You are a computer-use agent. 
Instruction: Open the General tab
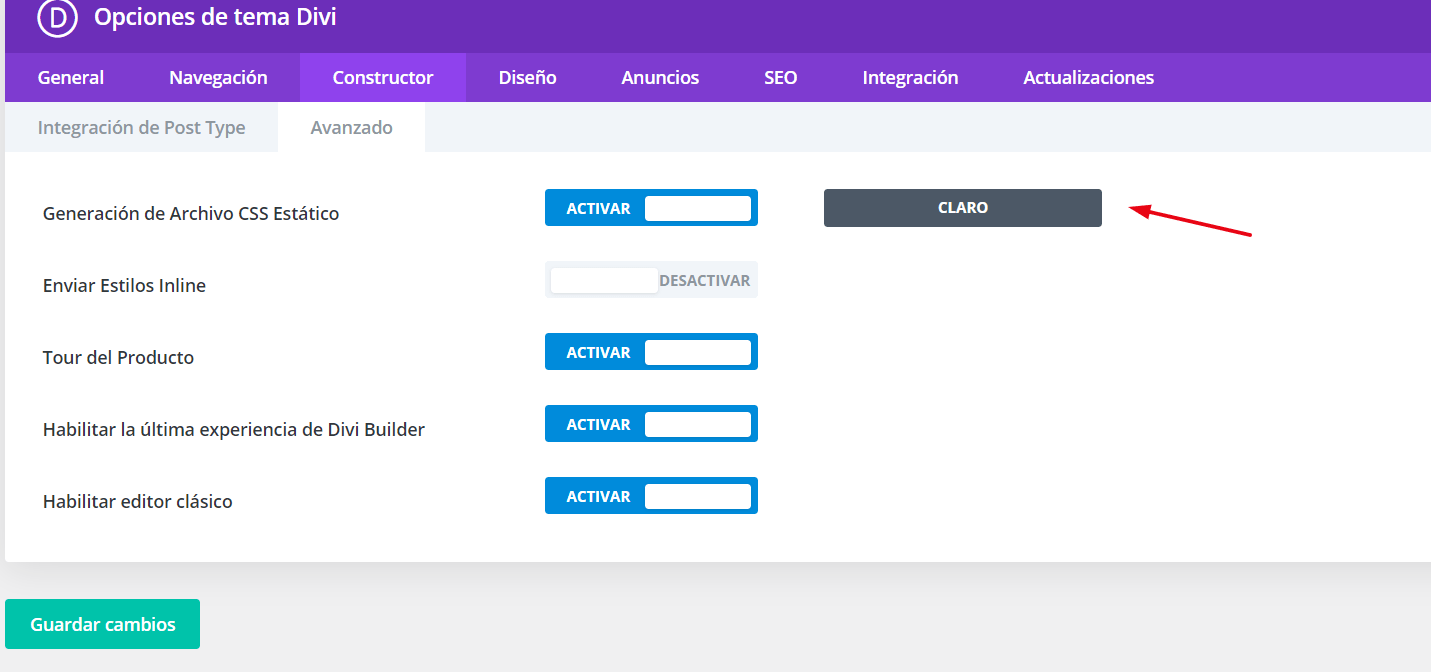click(x=71, y=78)
